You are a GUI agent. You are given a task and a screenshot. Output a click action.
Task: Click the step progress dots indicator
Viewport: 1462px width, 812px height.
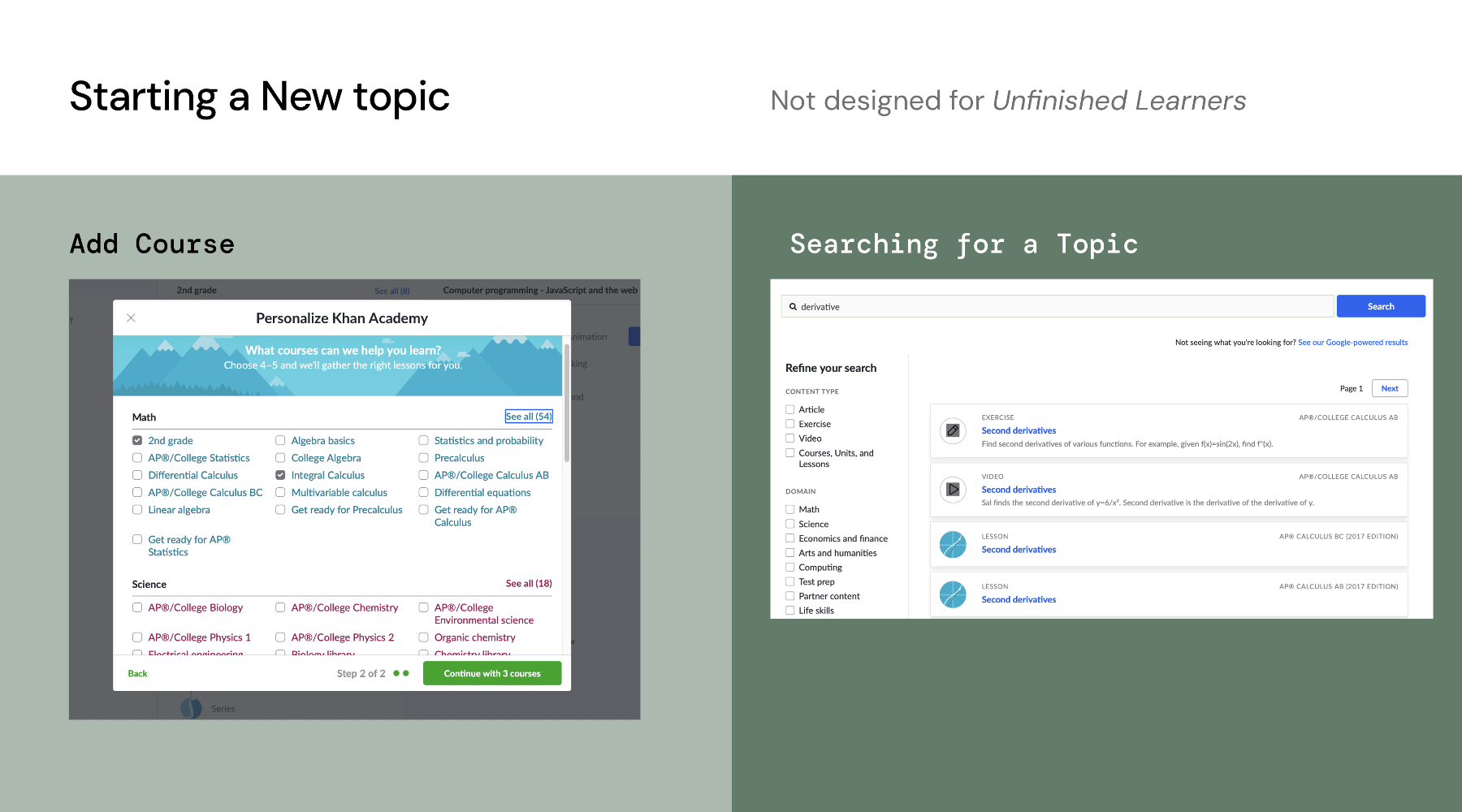pos(401,673)
